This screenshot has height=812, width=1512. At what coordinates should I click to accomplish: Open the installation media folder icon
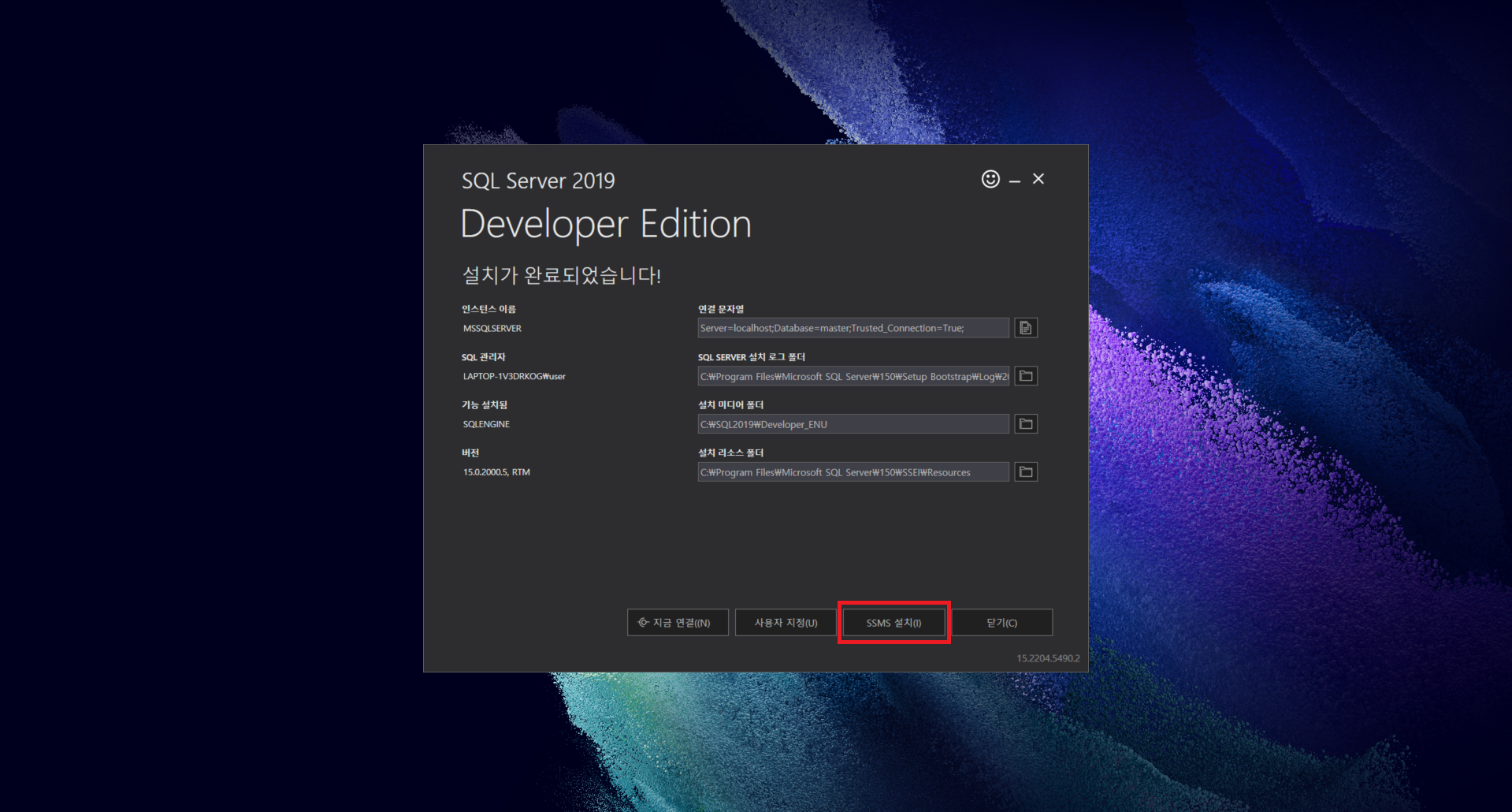[1026, 424]
